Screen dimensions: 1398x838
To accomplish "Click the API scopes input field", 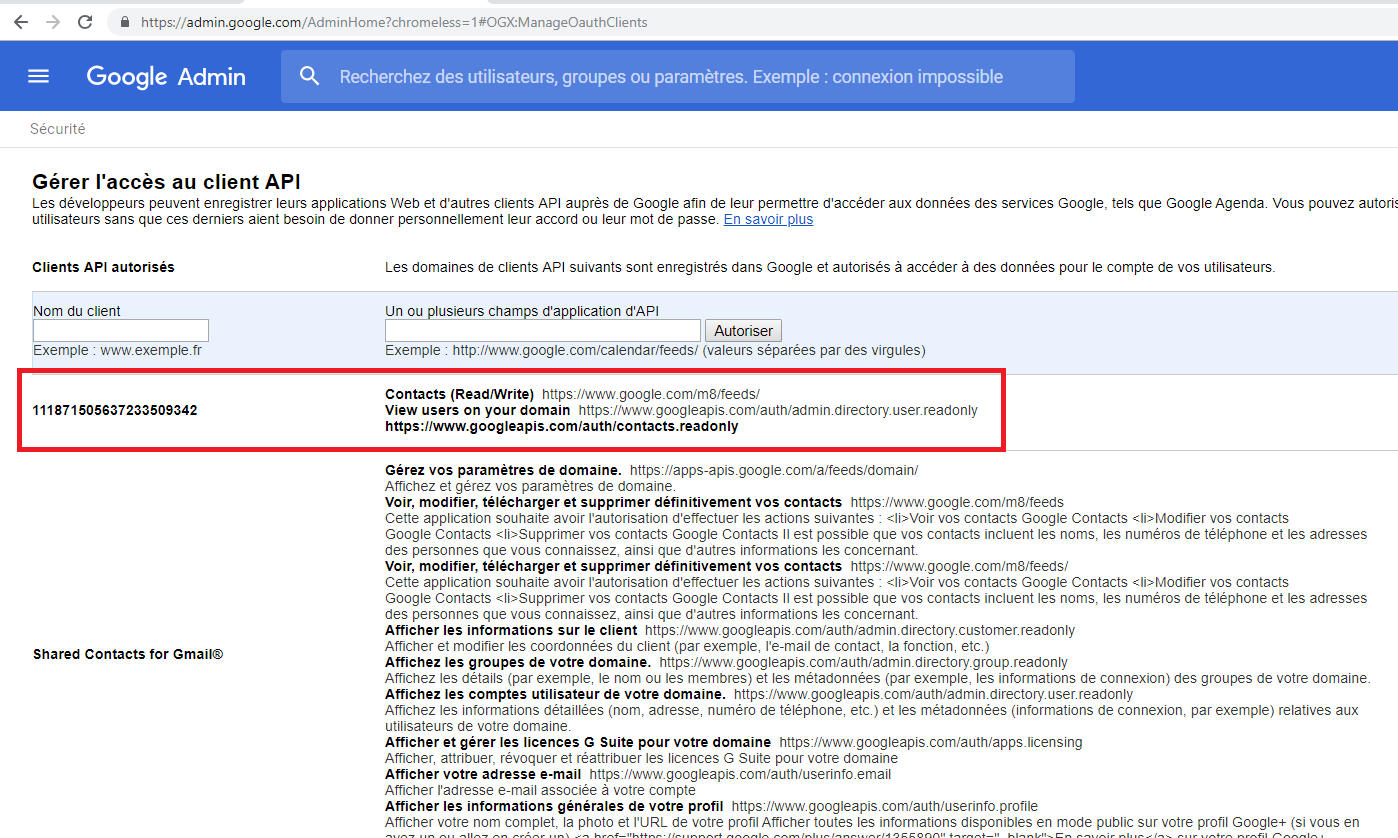I will (x=542, y=330).
